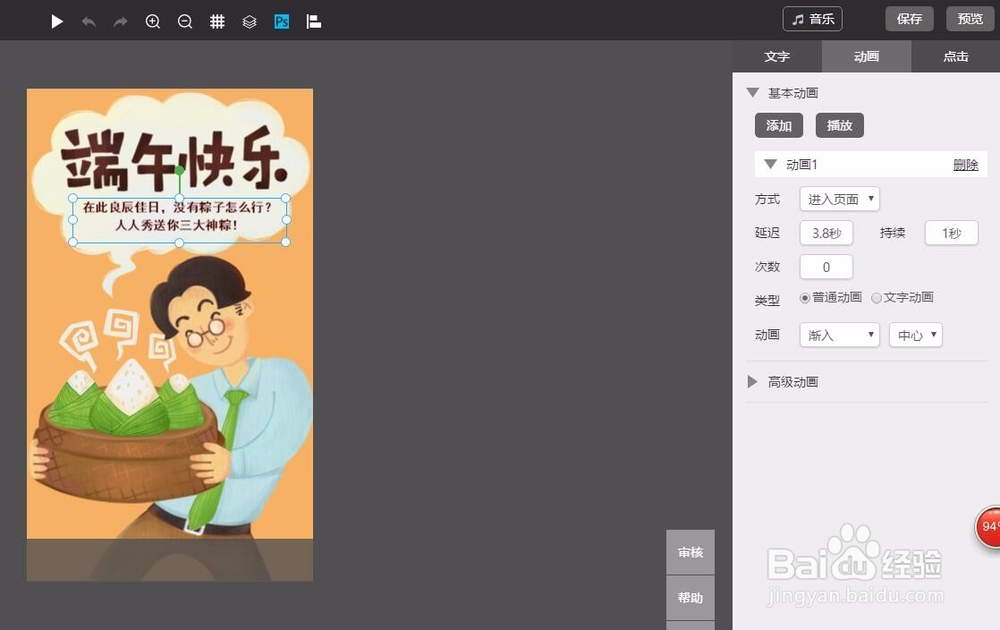This screenshot has height=630, width=1000.
Task: Toggle the grid overlay
Action: click(217, 21)
